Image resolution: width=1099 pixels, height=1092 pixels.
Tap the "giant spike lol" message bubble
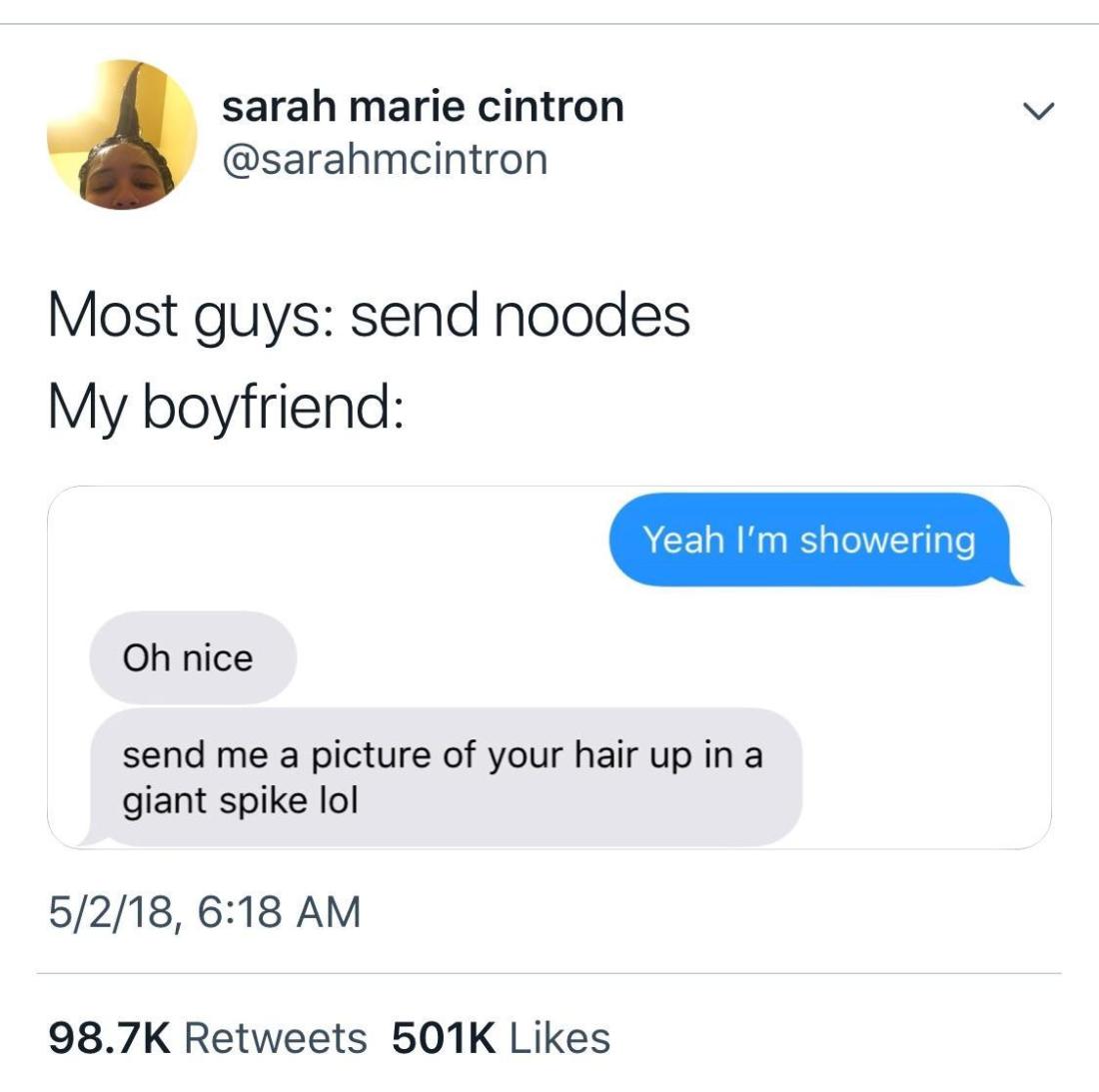tap(446, 776)
